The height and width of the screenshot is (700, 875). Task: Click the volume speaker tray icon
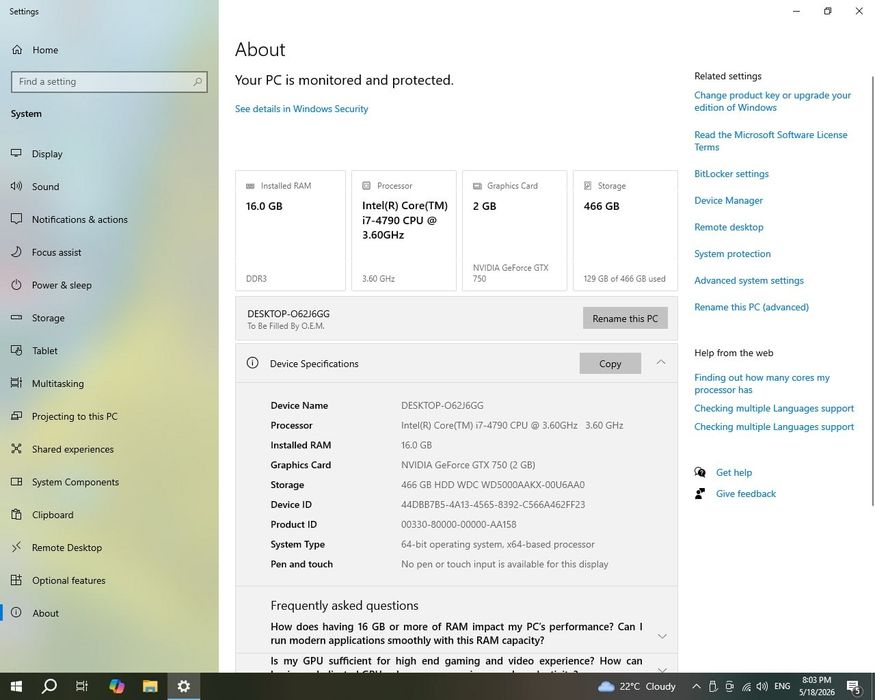762,686
